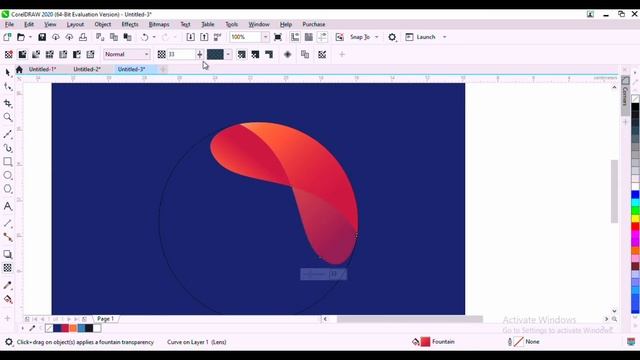Choose Uniform transparency mode
Image resolution: width=640 pixels, height=360 pixels.
pyautogui.click(x=22, y=54)
